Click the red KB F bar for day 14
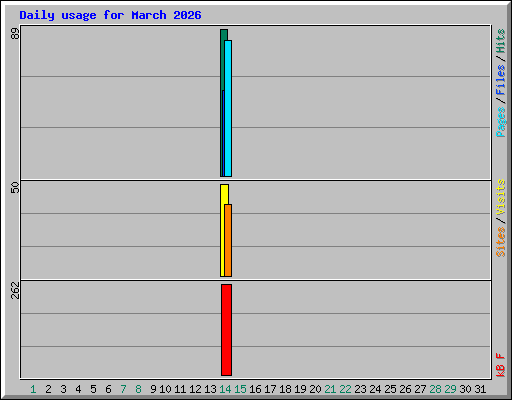The height and width of the screenshot is (400, 512). point(226,330)
